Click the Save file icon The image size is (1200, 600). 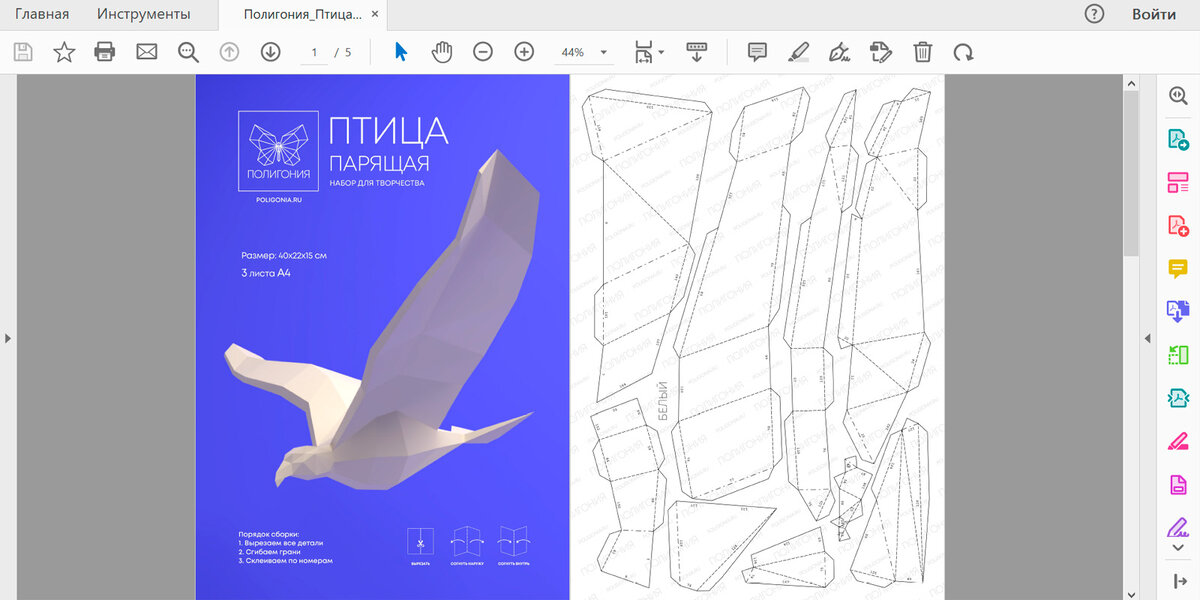pos(23,52)
